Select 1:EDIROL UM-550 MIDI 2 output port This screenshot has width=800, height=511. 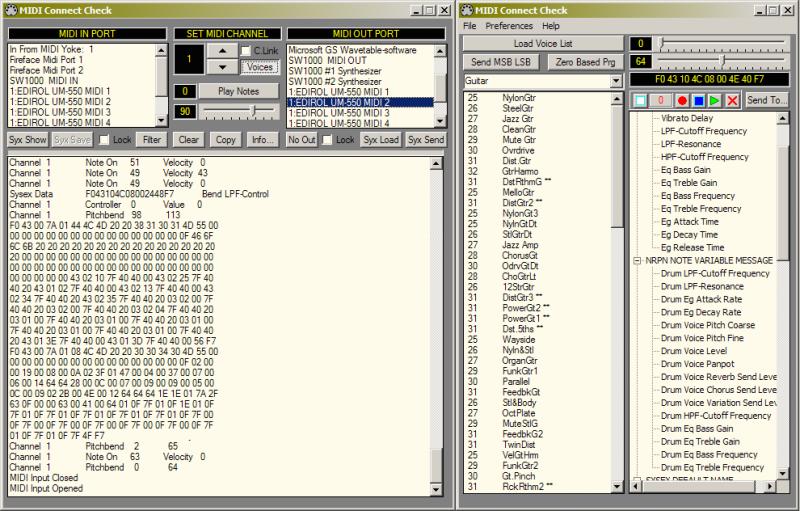pos(360,103)
